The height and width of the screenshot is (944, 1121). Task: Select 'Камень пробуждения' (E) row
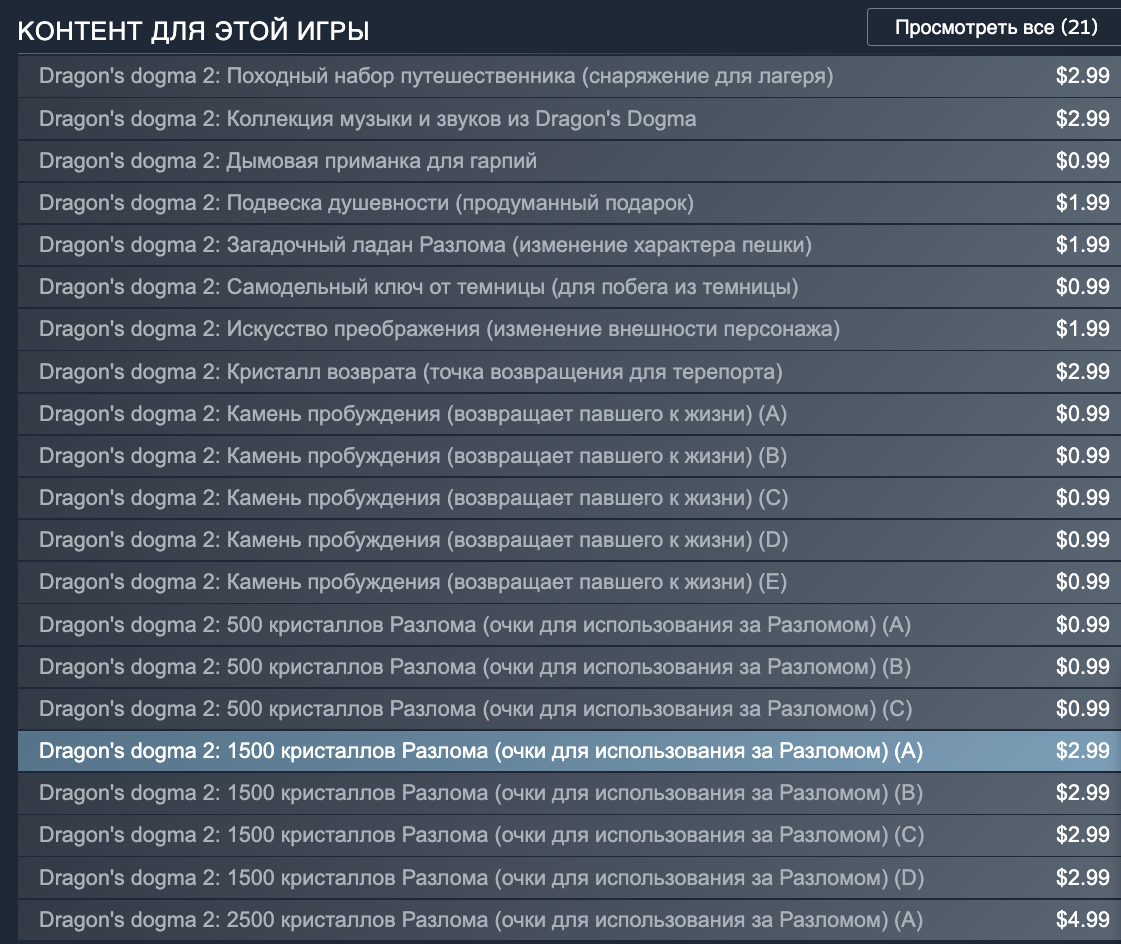coord(569,582)
